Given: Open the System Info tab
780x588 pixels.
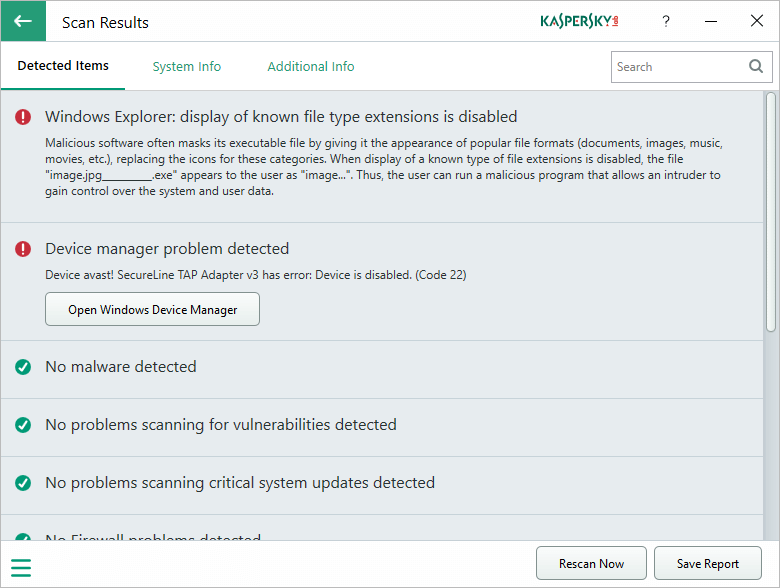Looking at the screenshot, I should [x=187, y=67].
